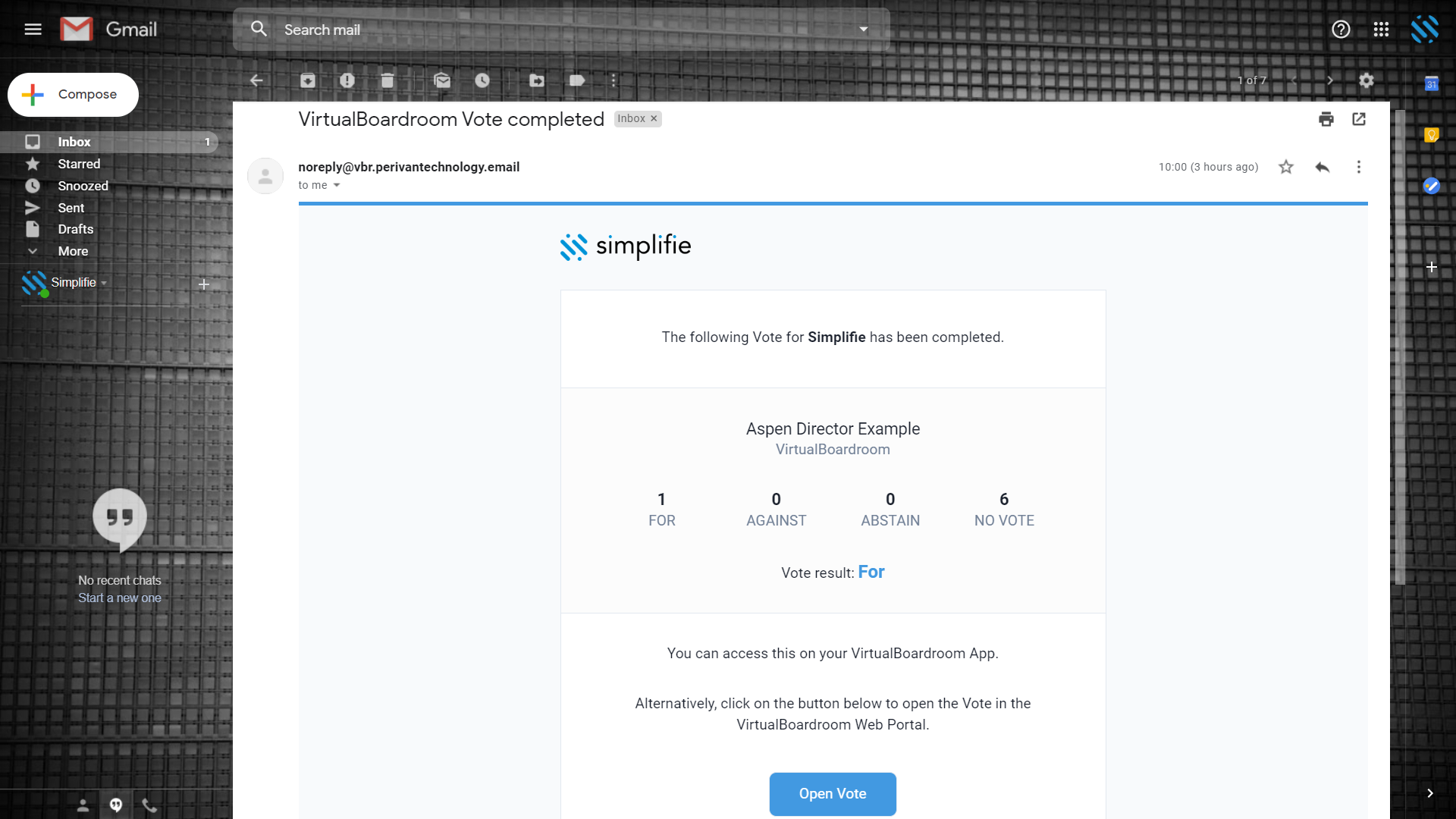Click the sender's profile avatar
This screenshot has width=1456, height=819.
(265, 176)
